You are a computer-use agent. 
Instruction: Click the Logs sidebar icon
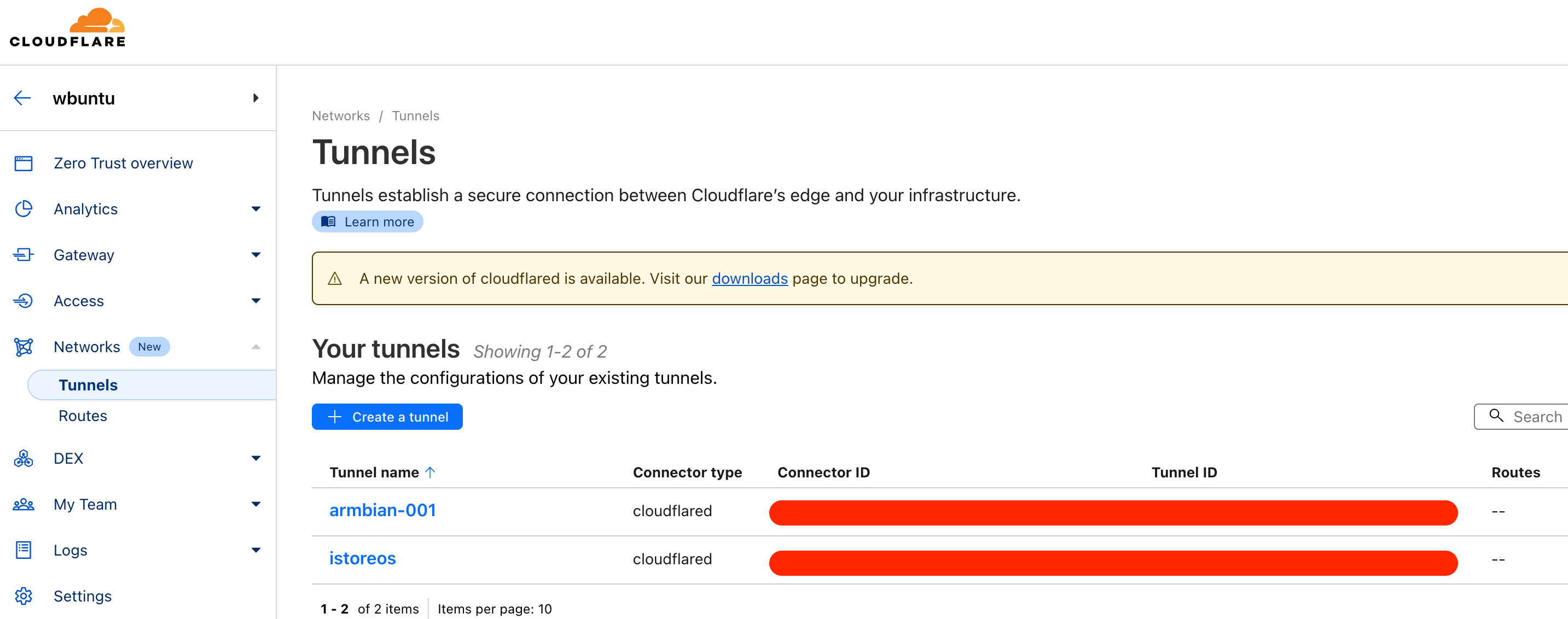(24, 550)
